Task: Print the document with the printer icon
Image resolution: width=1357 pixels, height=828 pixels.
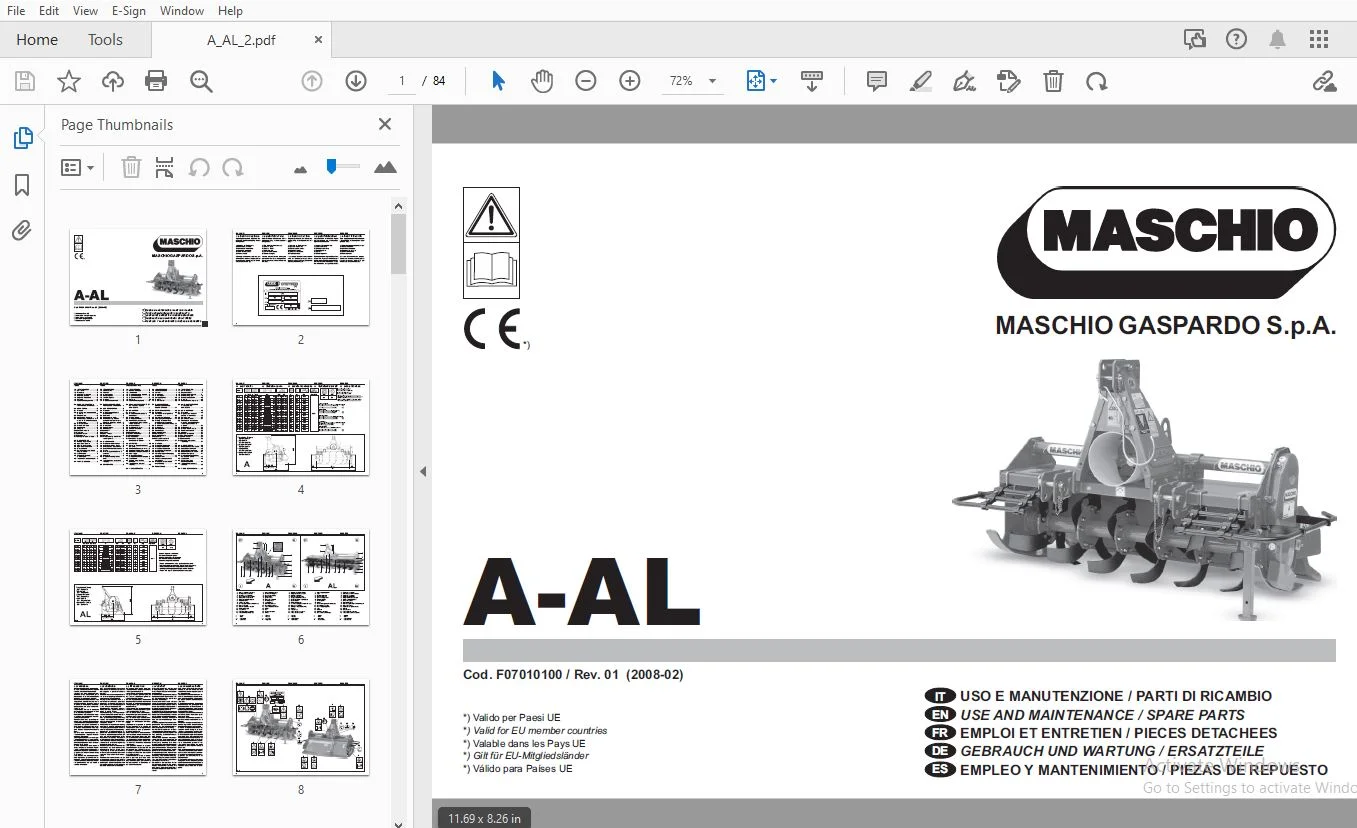Action: (156, 82)
